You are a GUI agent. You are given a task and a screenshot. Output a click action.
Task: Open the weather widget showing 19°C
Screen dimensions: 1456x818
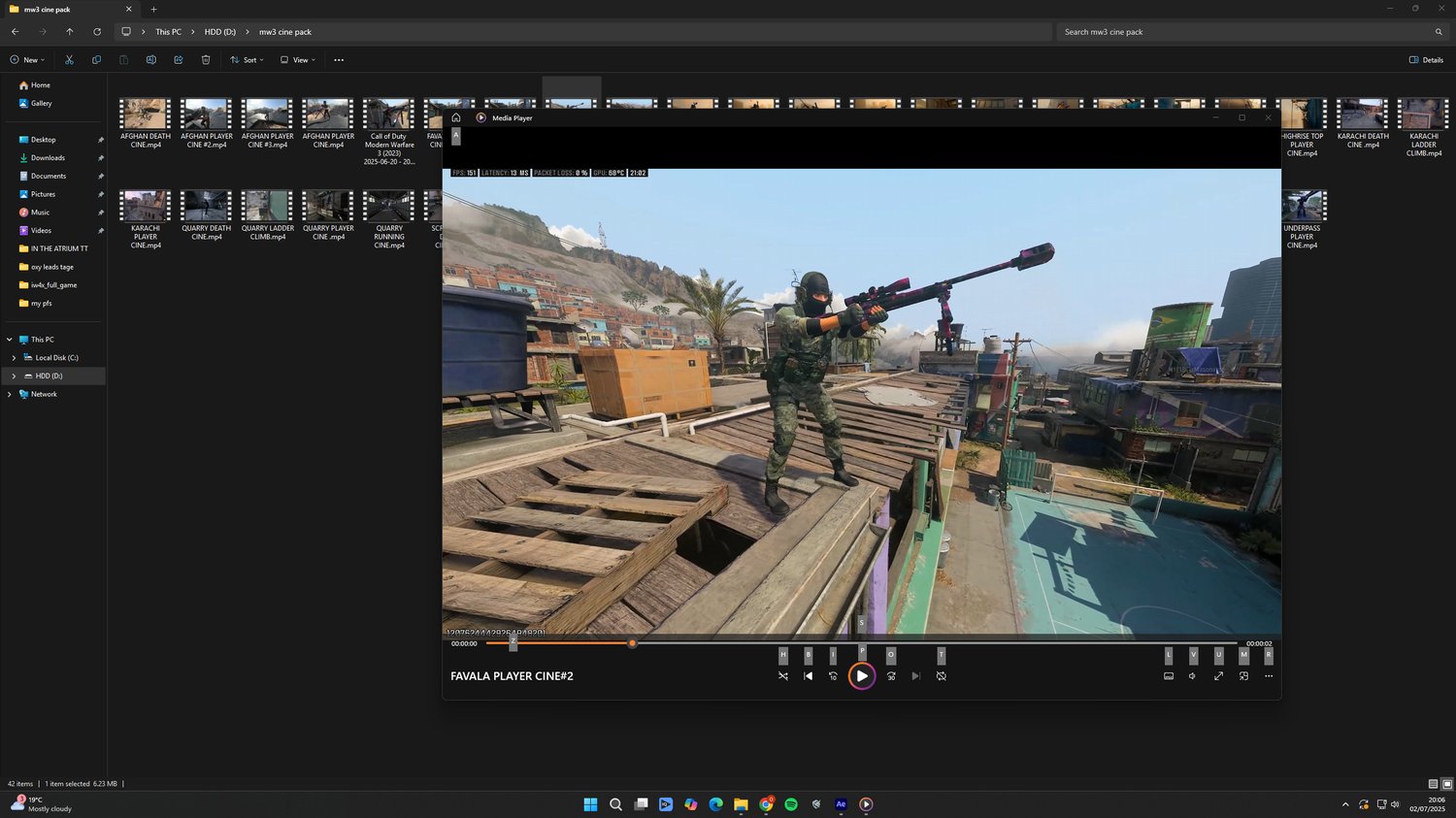click(x=41, y=804)
